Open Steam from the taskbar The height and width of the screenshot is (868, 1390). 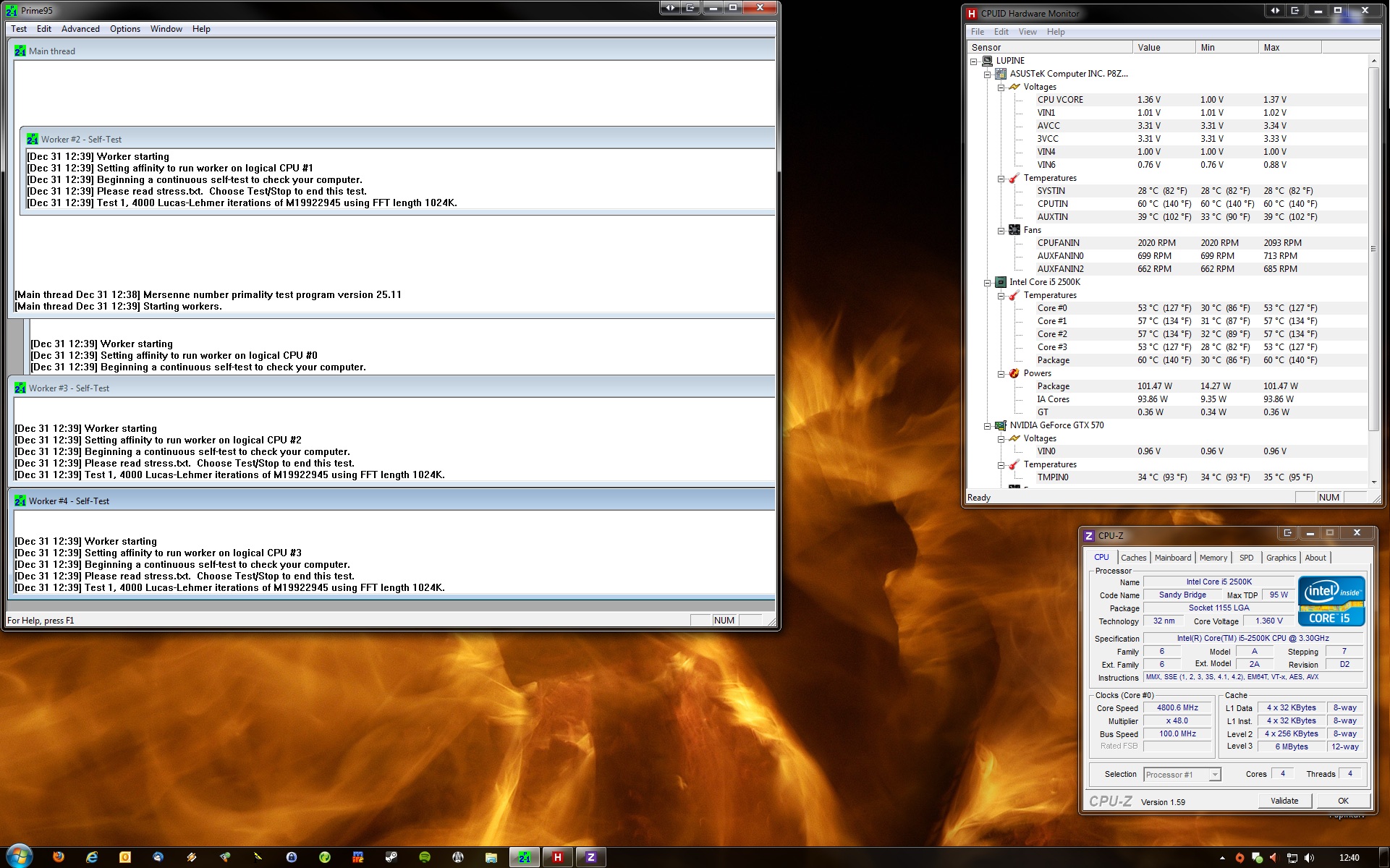coord(391,857)
